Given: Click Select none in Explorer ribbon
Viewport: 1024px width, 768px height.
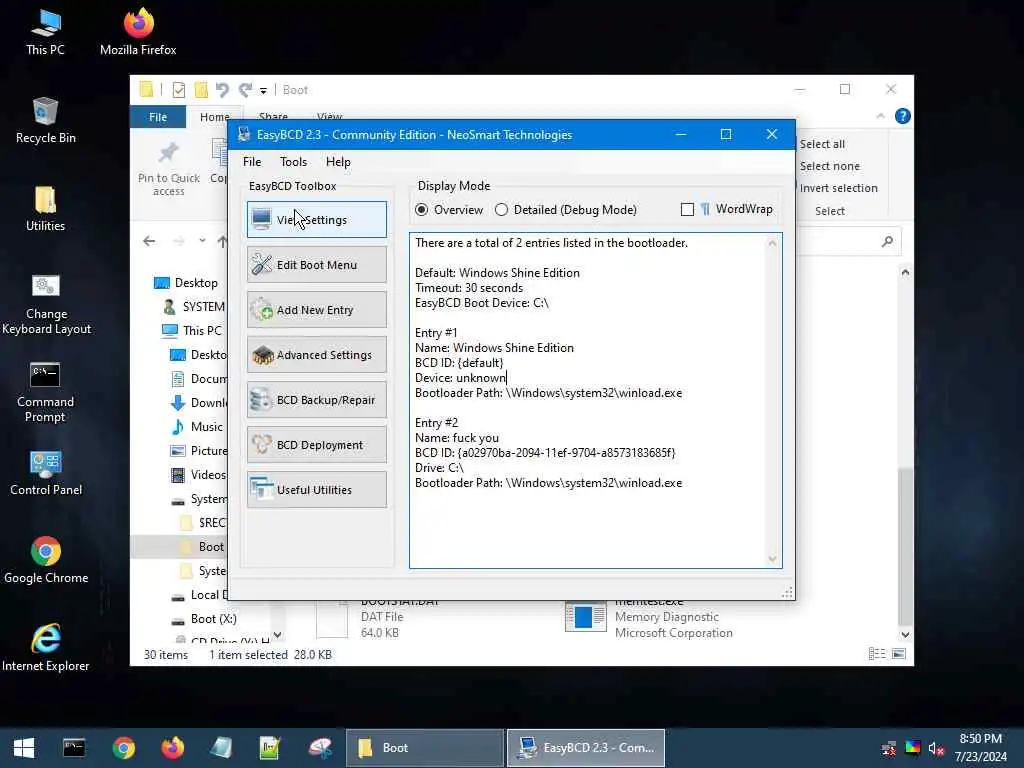Looking at the screenshot, I should point(829,166).
